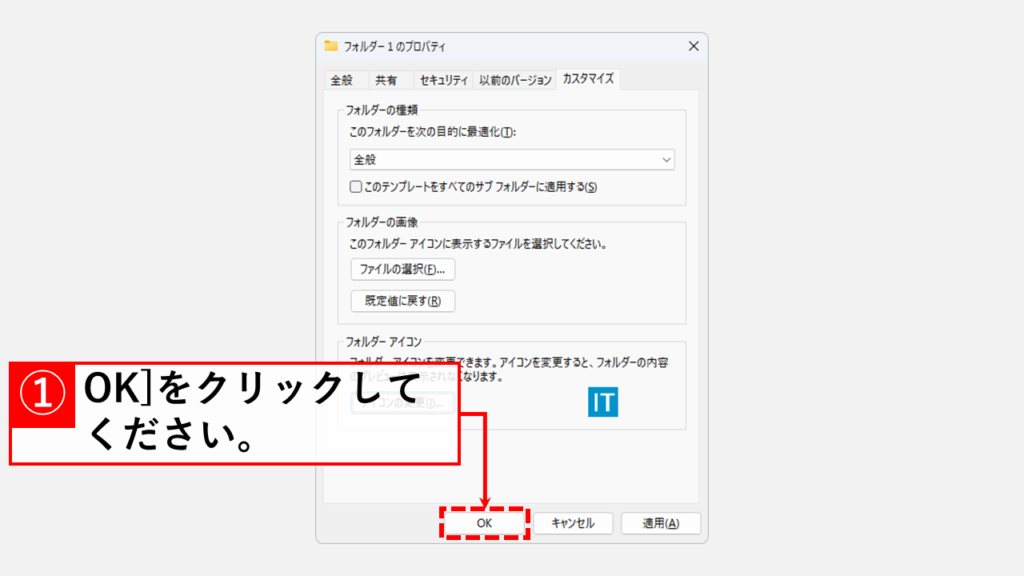Viewport: 1024px width, 576px height.
Task: Open the folder optimization dropdown showing 全般
Action: (512, 160)
